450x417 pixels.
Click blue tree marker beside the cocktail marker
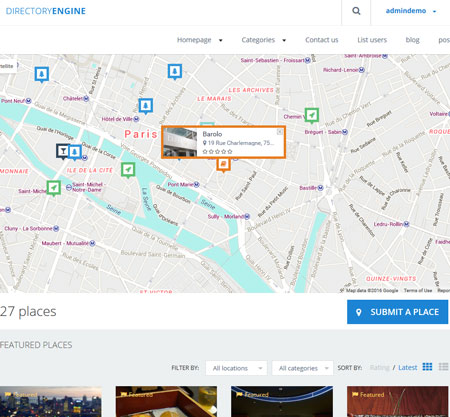(75, 152)
